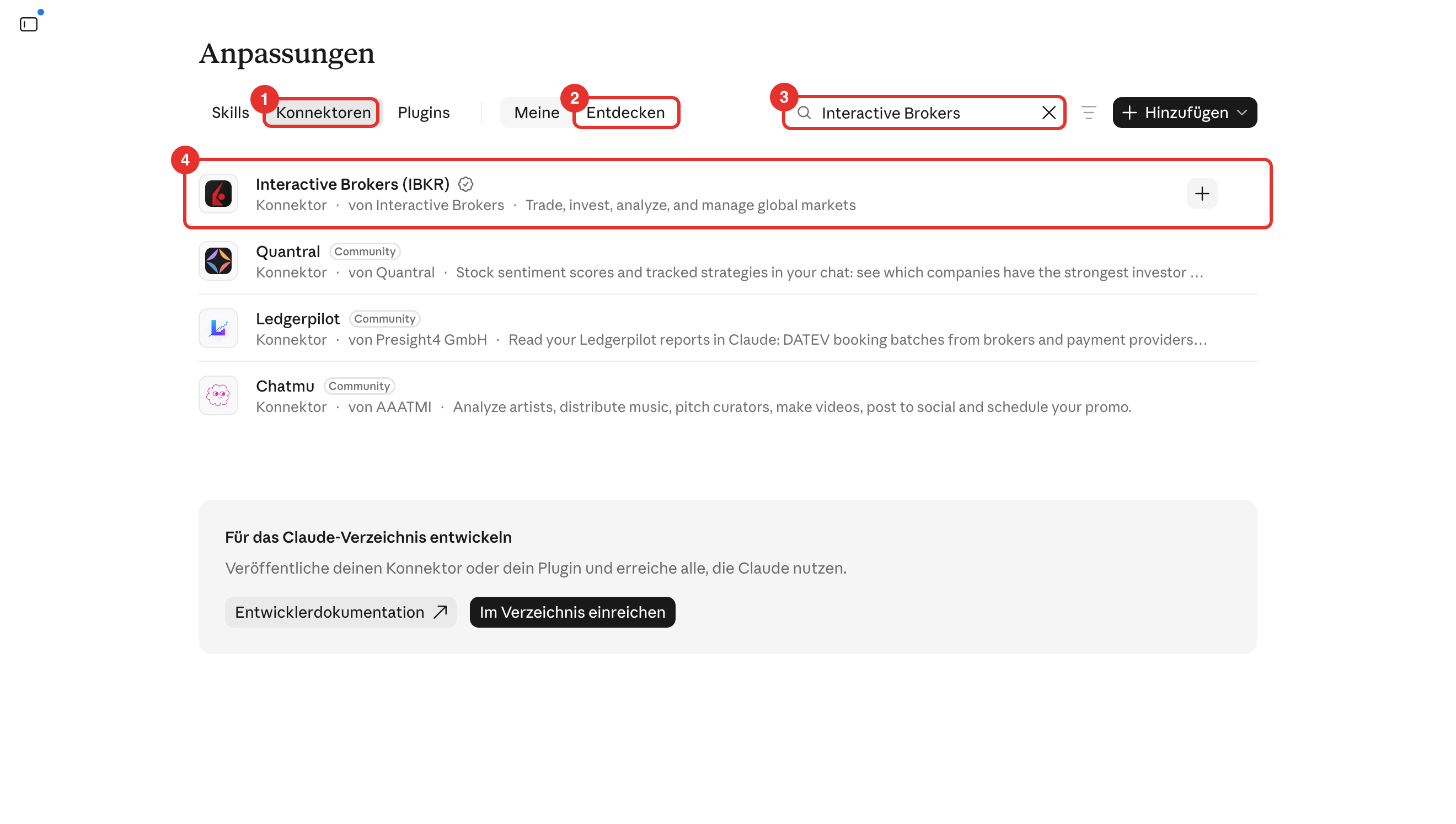1456x824 pixels.
Task: Click the 'von Presight4 GmbH' text
Action: pyautogui.click(x=418, y=340)
